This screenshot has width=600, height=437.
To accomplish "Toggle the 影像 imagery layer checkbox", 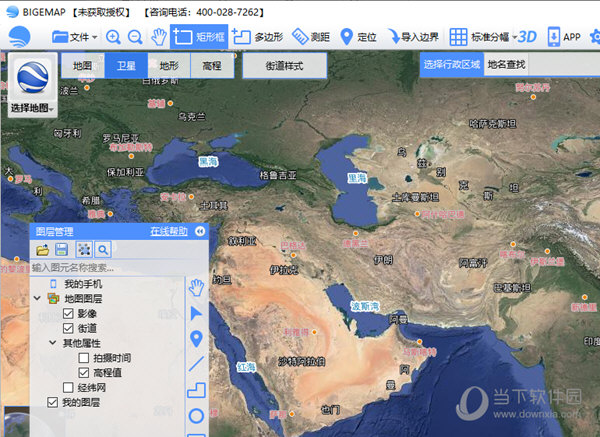I will (x=68, y=313).
